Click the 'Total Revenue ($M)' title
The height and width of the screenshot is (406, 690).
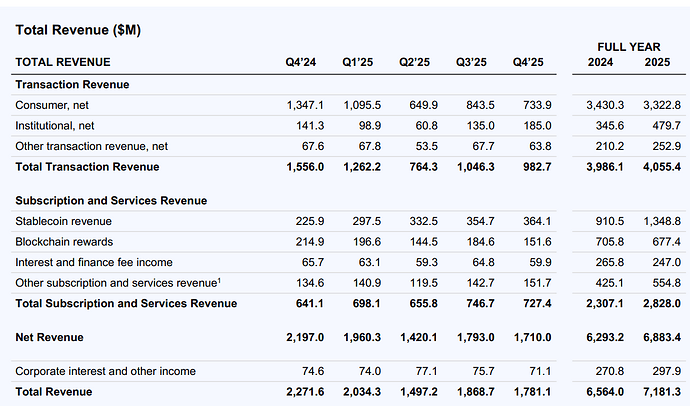78,30
